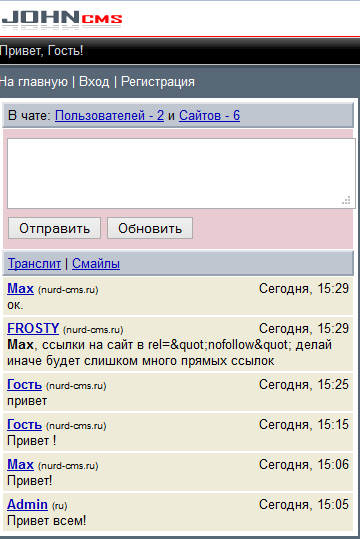Open FROSTY user profile link
This screenshot has width=360, height=539.
33,328
